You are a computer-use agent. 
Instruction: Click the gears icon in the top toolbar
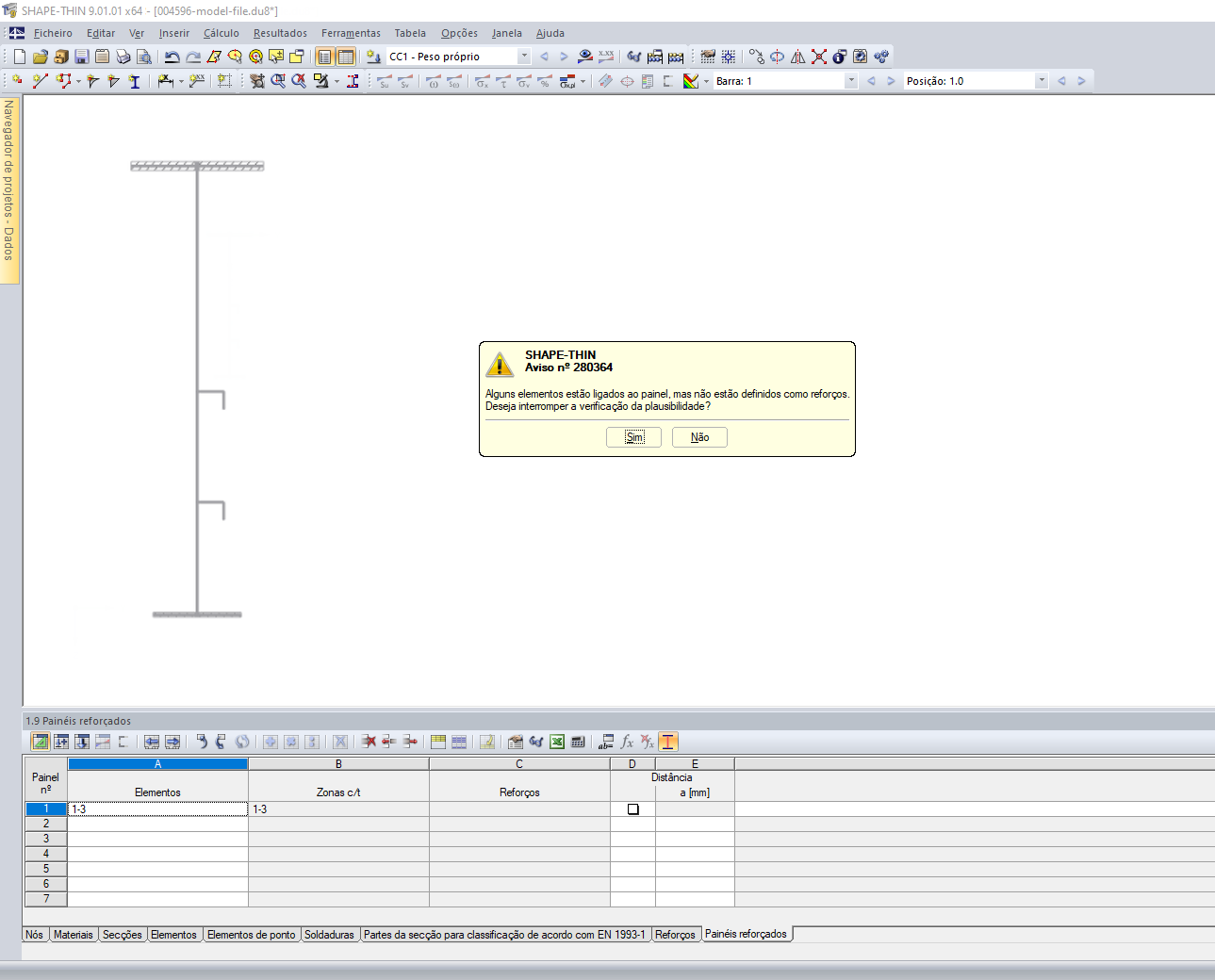point(881,57)
